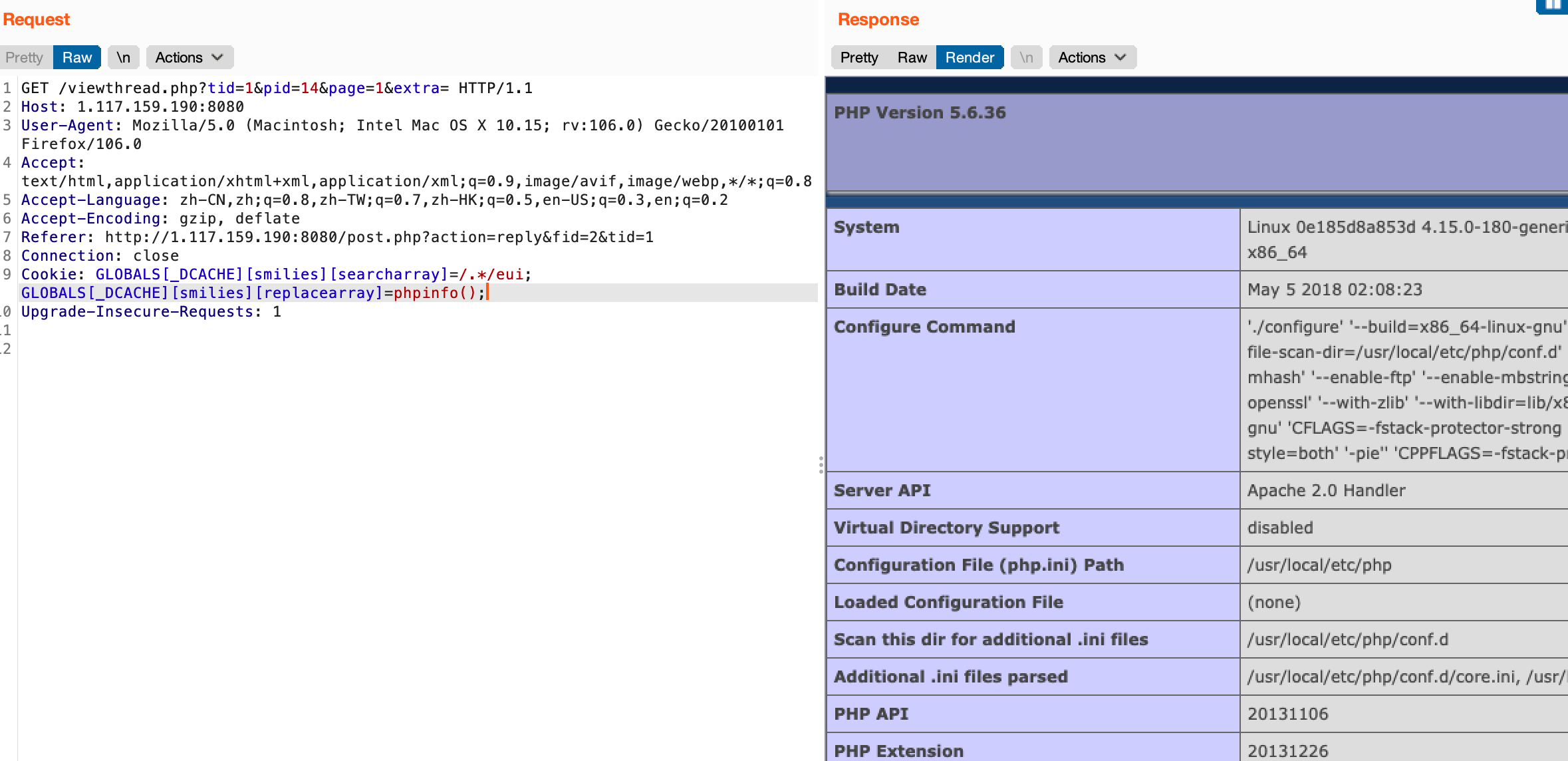This screenshot has width=1568, height=761.
Task: Click the phpinfo() payload in Cookie header
Action: [x=435, y=293]
